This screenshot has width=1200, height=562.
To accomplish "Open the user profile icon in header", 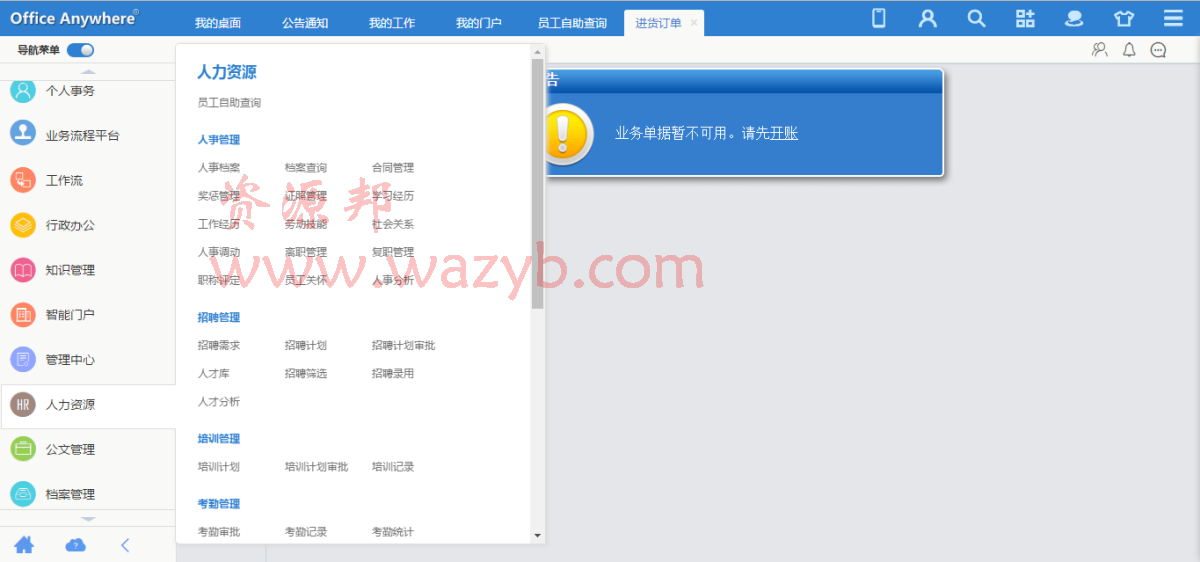I will [x=928, y=18].
